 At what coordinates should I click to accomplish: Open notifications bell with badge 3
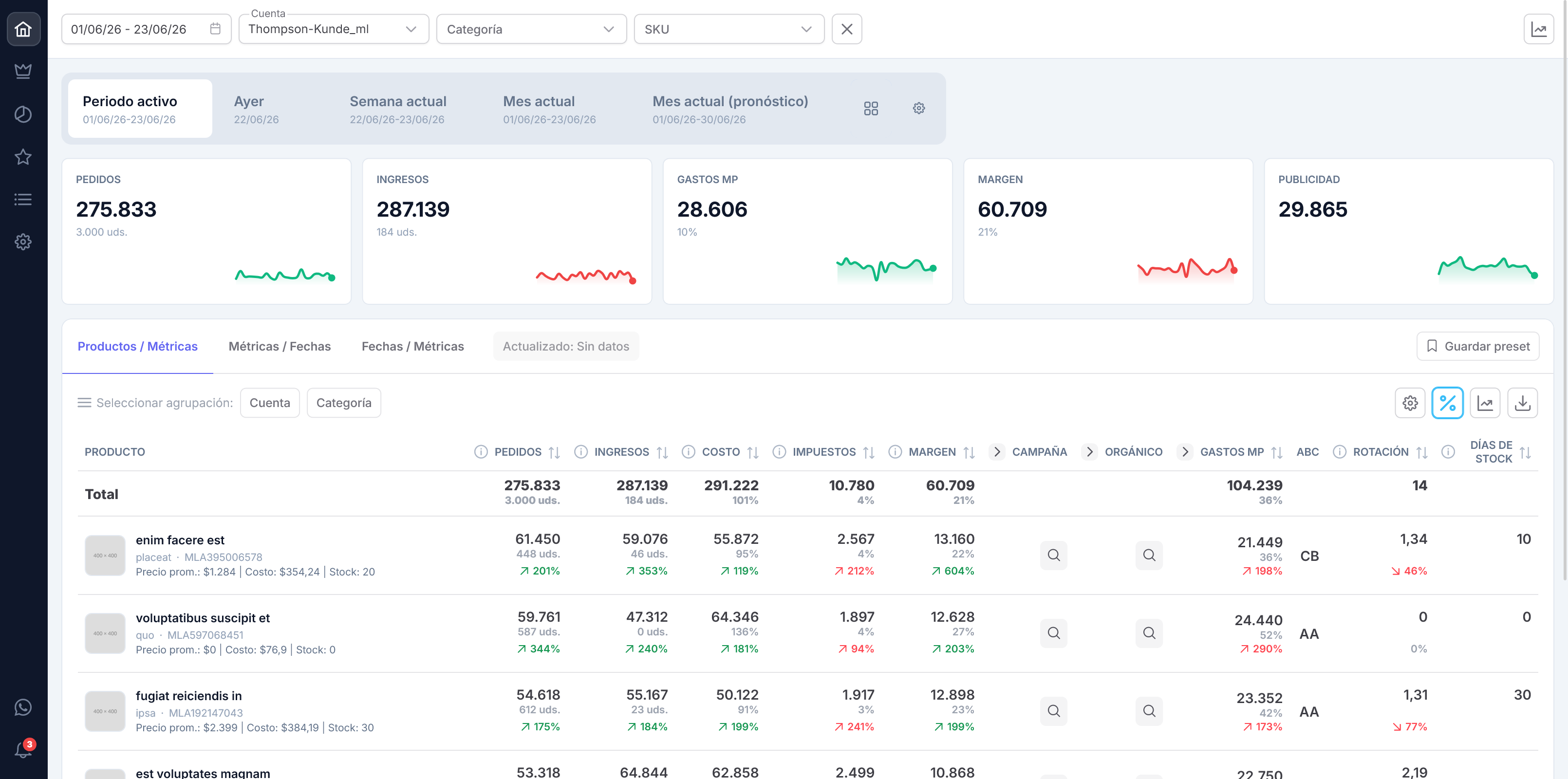23,750
